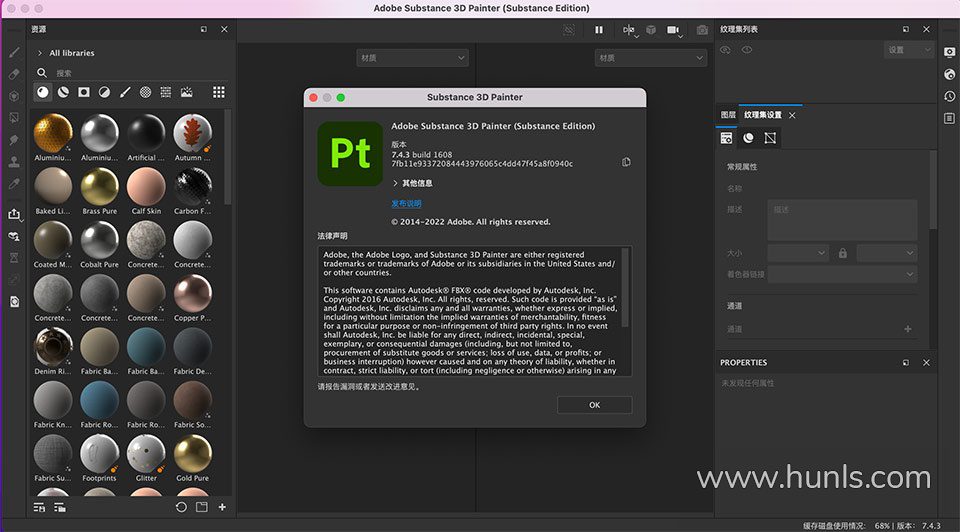Switch assets grid view size icon

pos(219,92)
